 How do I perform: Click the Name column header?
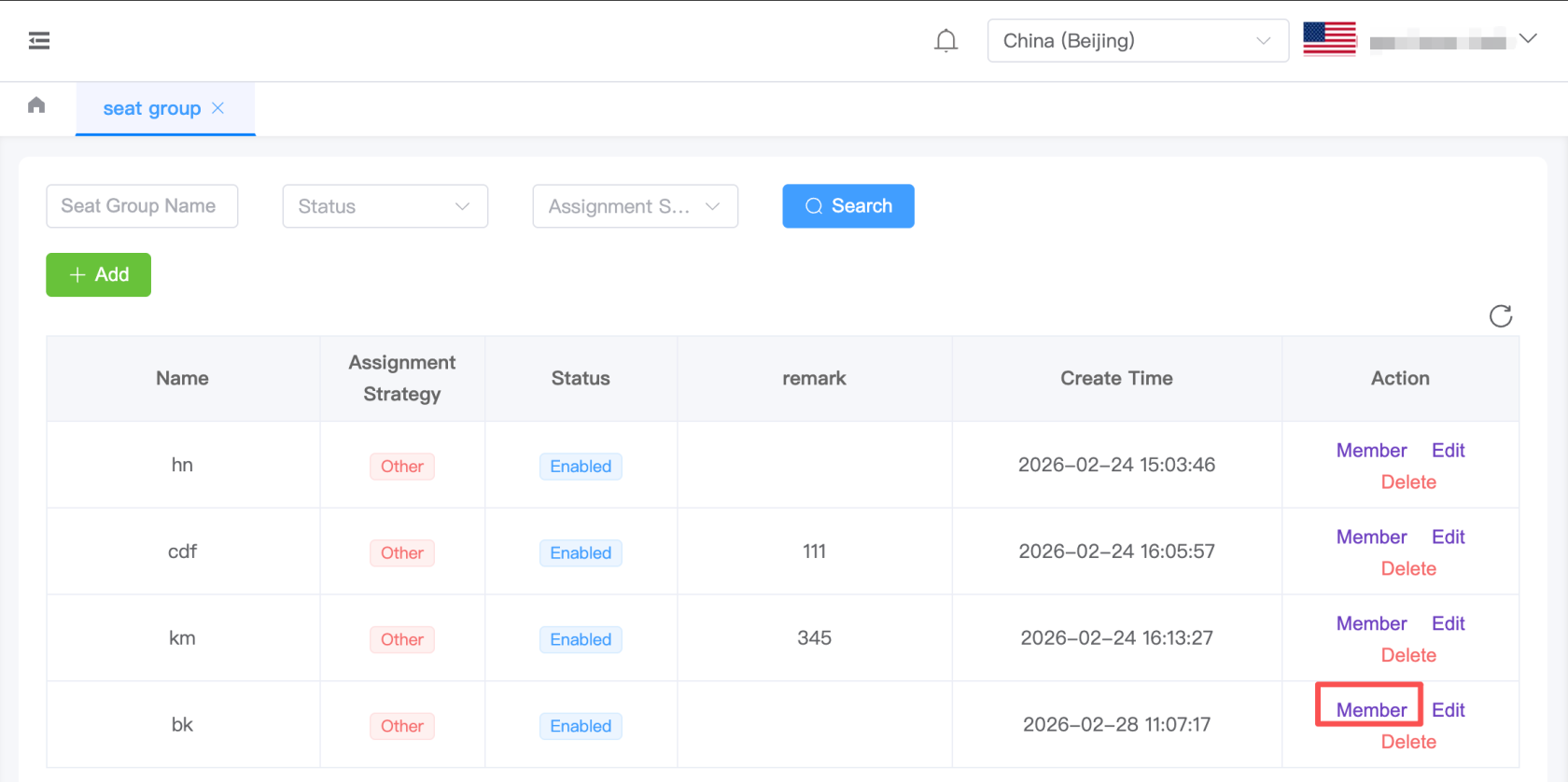[183, 378]
